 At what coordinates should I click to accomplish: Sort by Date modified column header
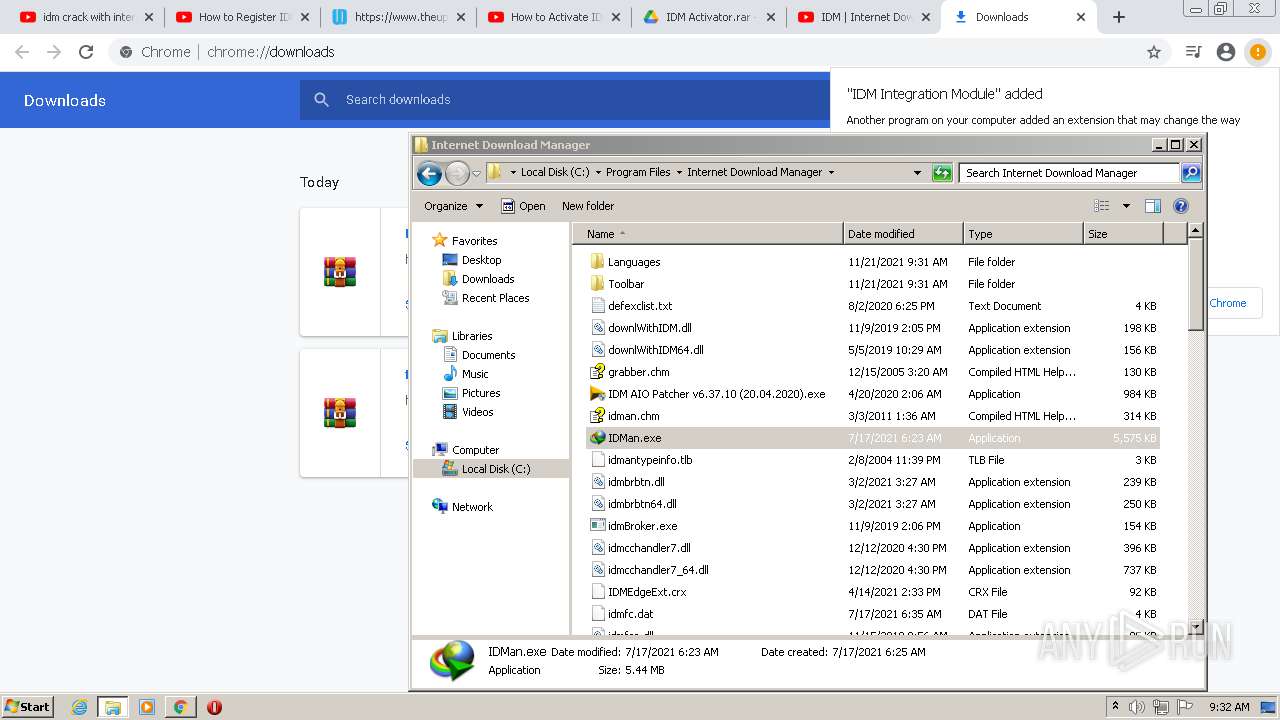[x=903, y=234]
